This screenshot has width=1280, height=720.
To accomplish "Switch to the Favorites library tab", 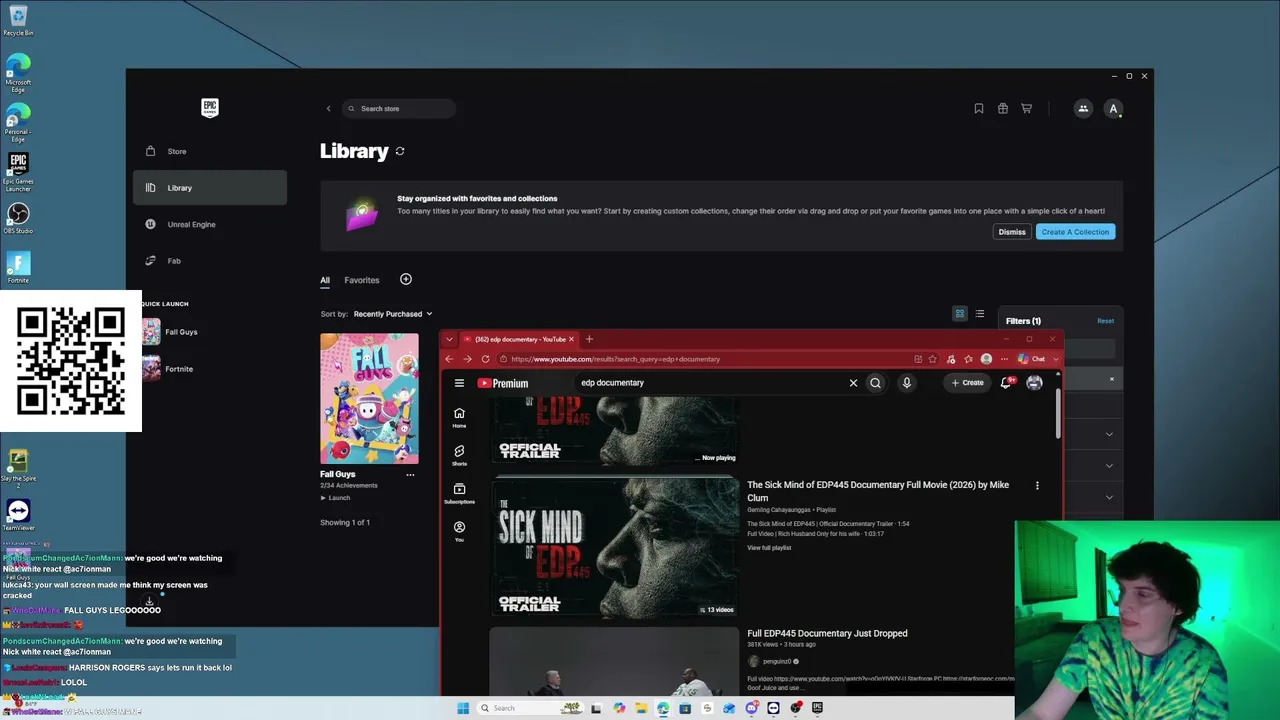I will pyautogui.click(x=362, y=281).
